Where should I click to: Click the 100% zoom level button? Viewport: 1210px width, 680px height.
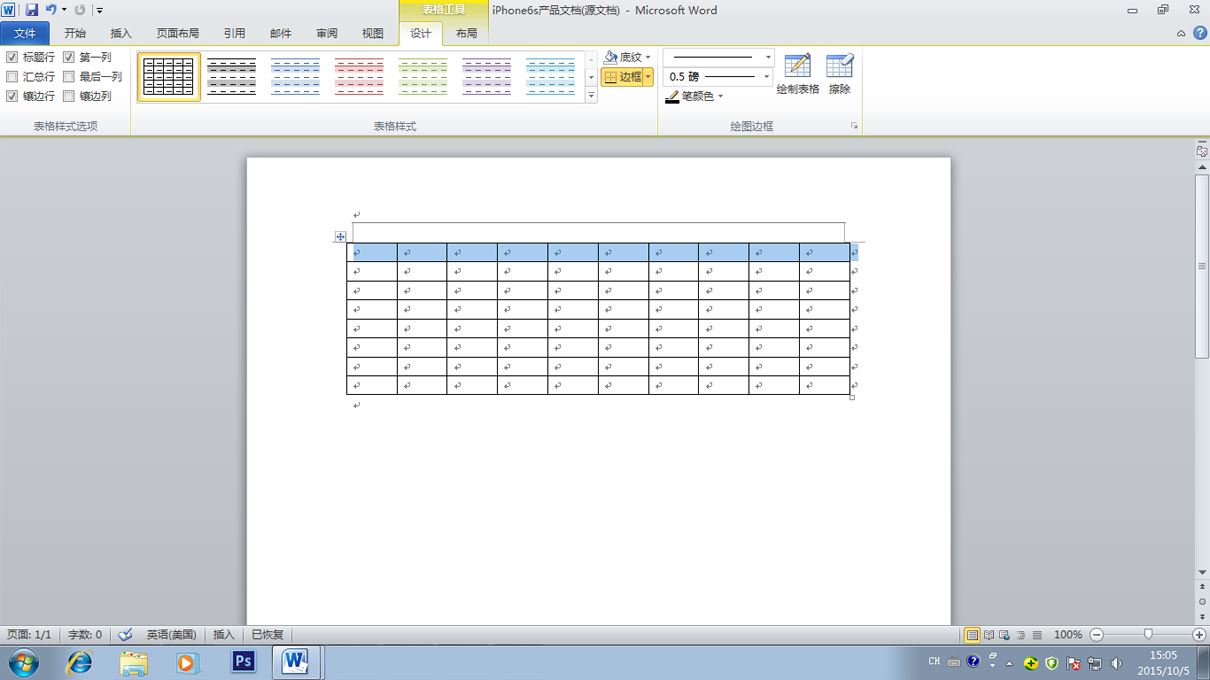tap(1068, 635)
